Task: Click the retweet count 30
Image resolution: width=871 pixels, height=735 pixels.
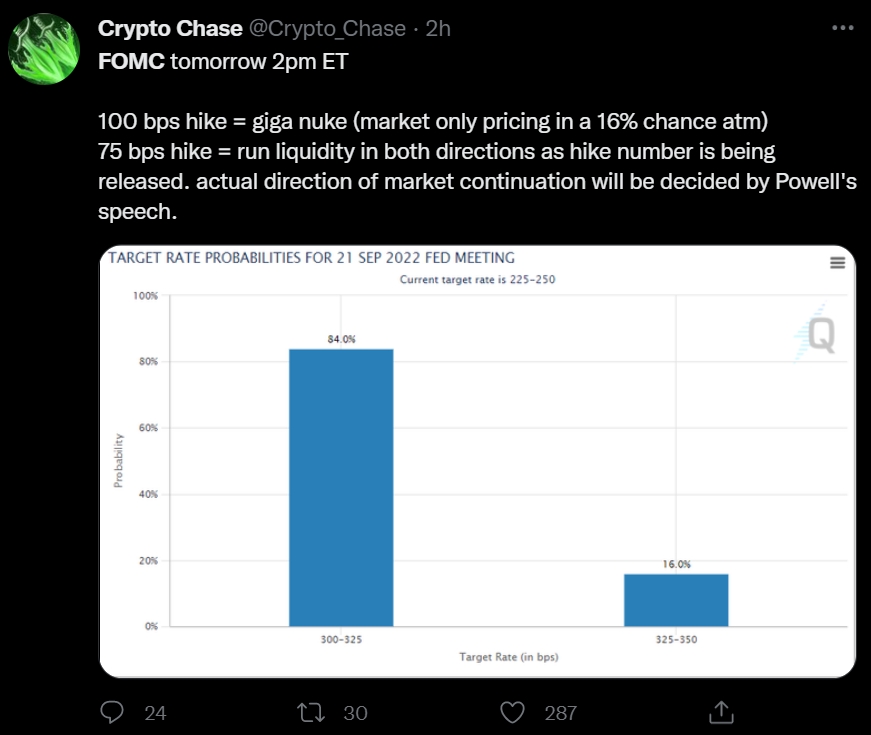Action: [x=355, y=713]
